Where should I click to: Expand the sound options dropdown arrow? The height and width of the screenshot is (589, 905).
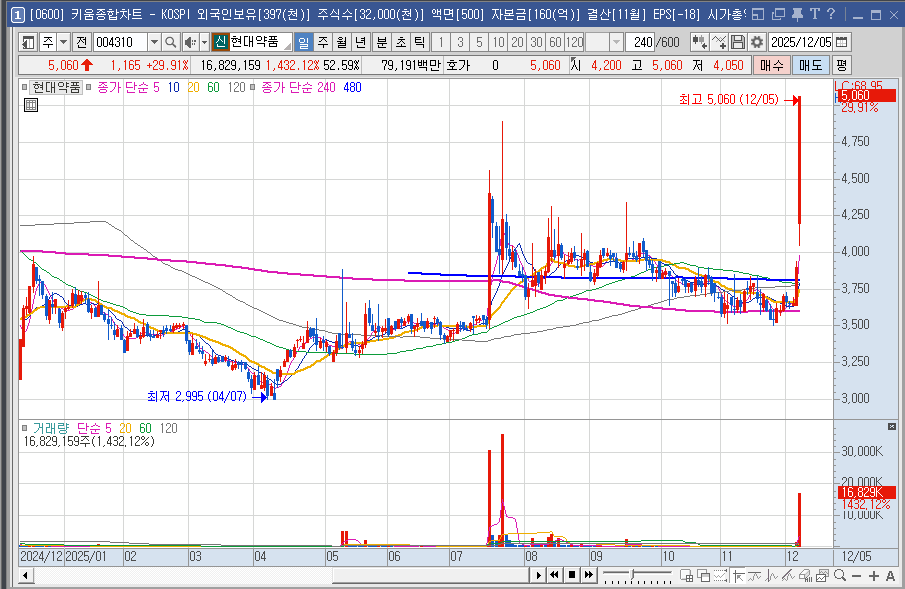tap(204, 42)
